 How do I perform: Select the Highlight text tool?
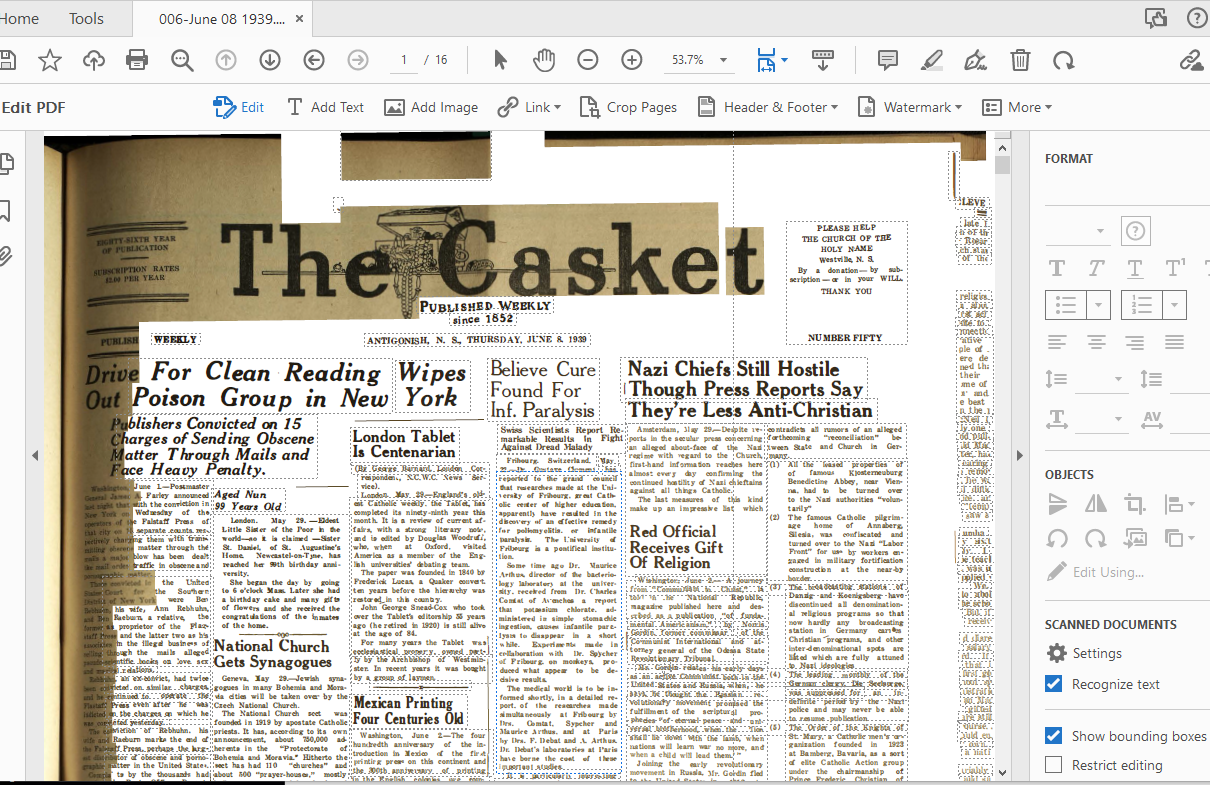pos(931,60)
